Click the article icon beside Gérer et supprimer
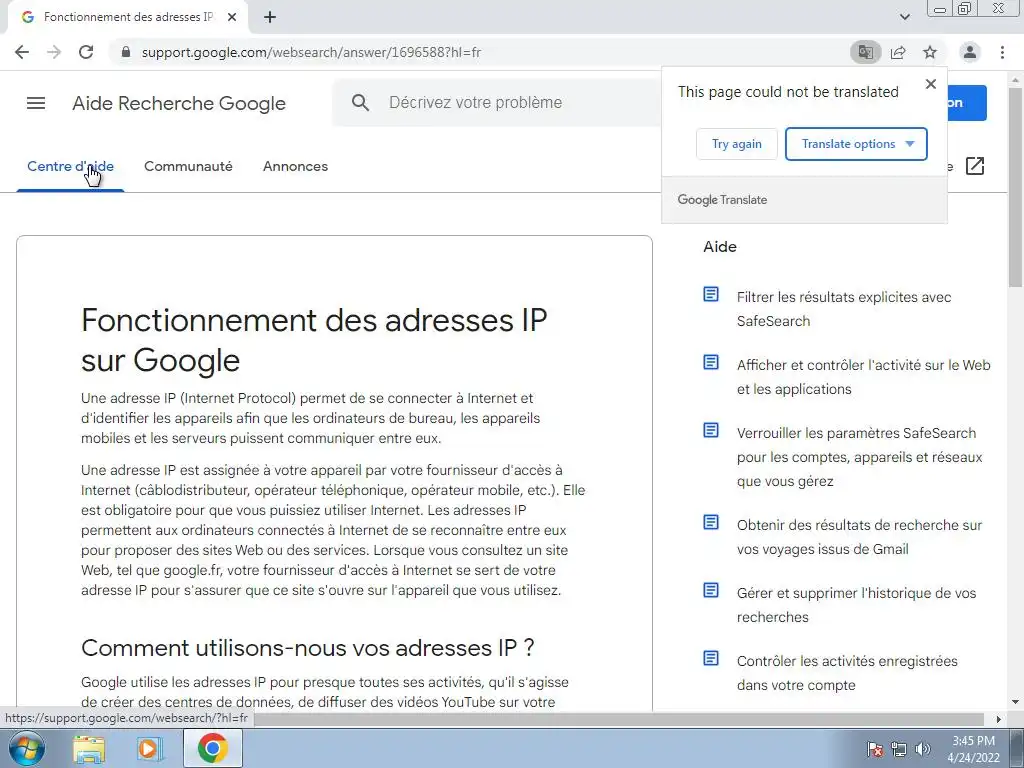This screenshot has height=768, width=1024. pyautogui.click(x=711, y=590)
